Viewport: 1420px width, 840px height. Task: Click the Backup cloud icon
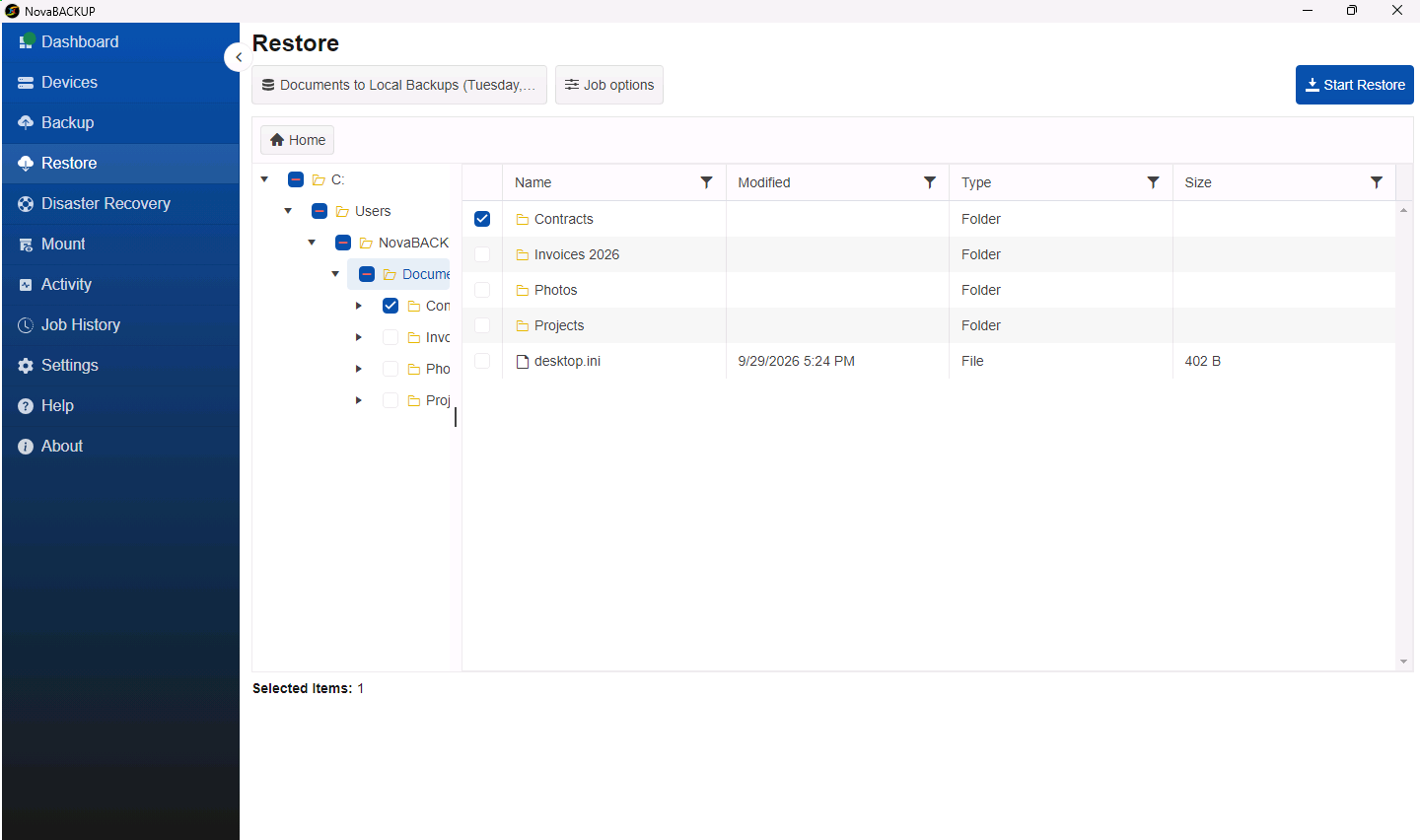click(26, 123)
